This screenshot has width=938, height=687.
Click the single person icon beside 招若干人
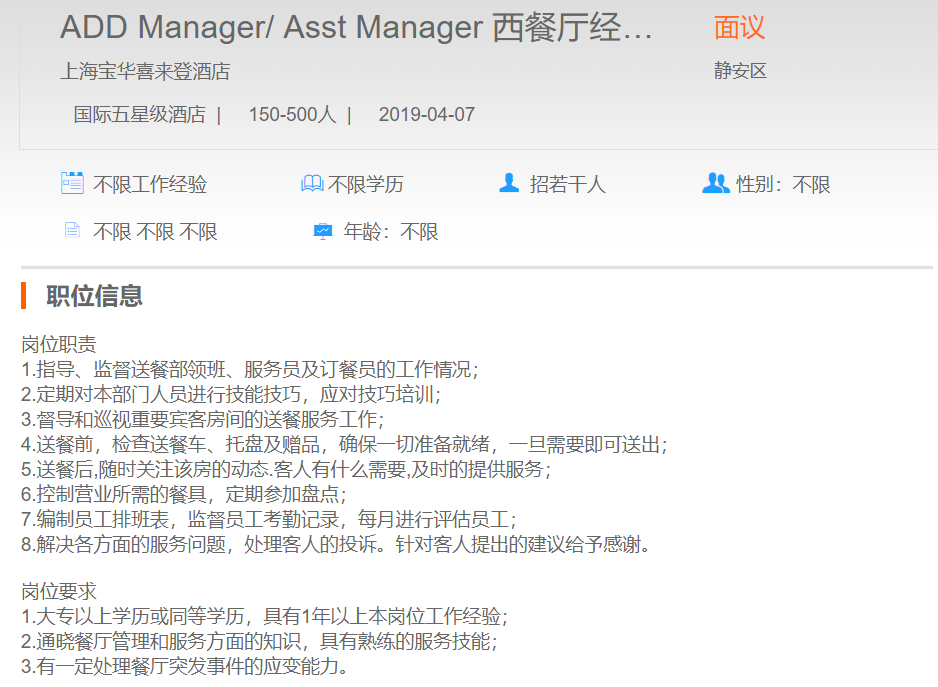coord(509,183)
